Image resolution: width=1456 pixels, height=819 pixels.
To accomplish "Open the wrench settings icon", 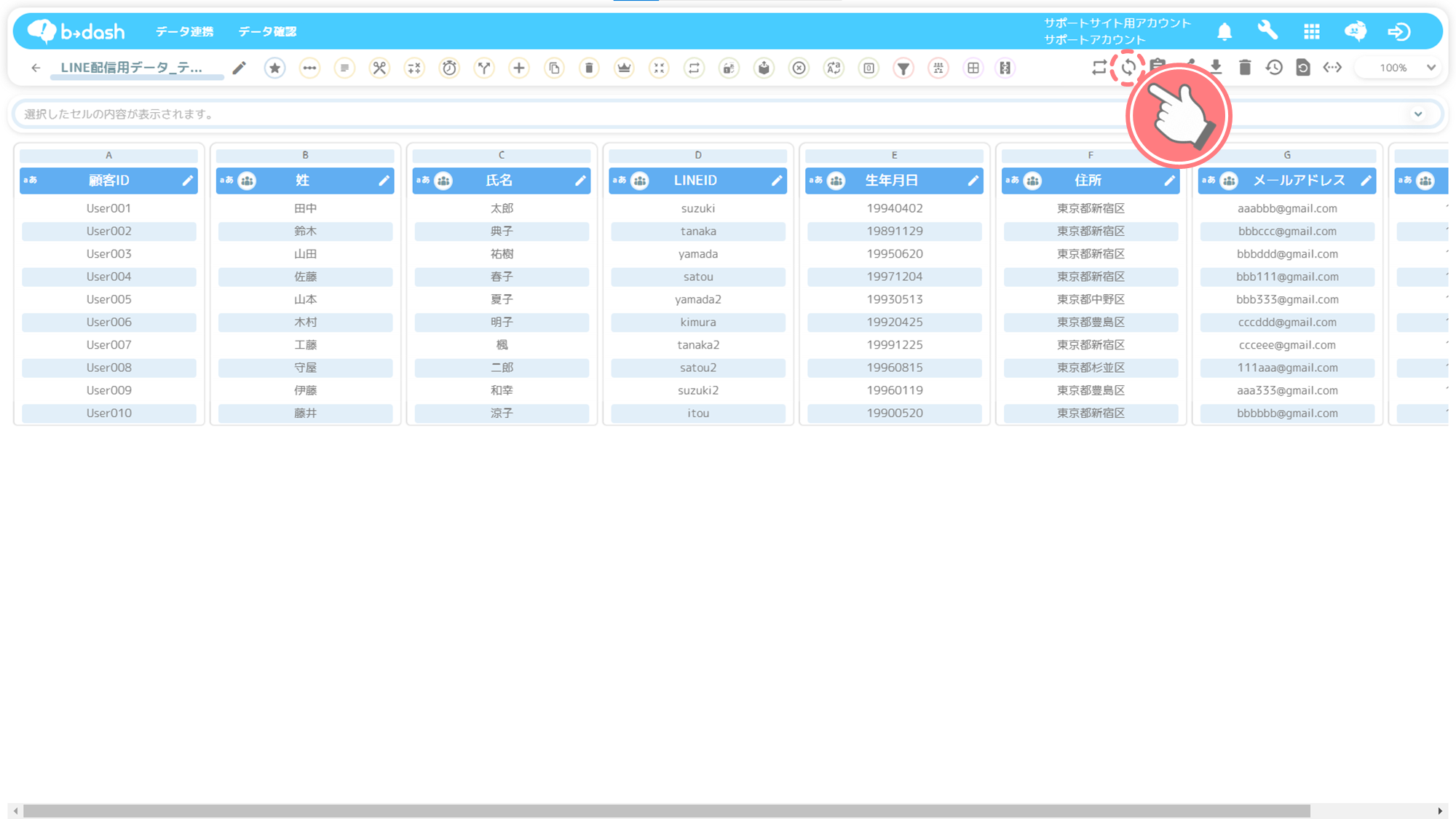I will pos(1267,31).
